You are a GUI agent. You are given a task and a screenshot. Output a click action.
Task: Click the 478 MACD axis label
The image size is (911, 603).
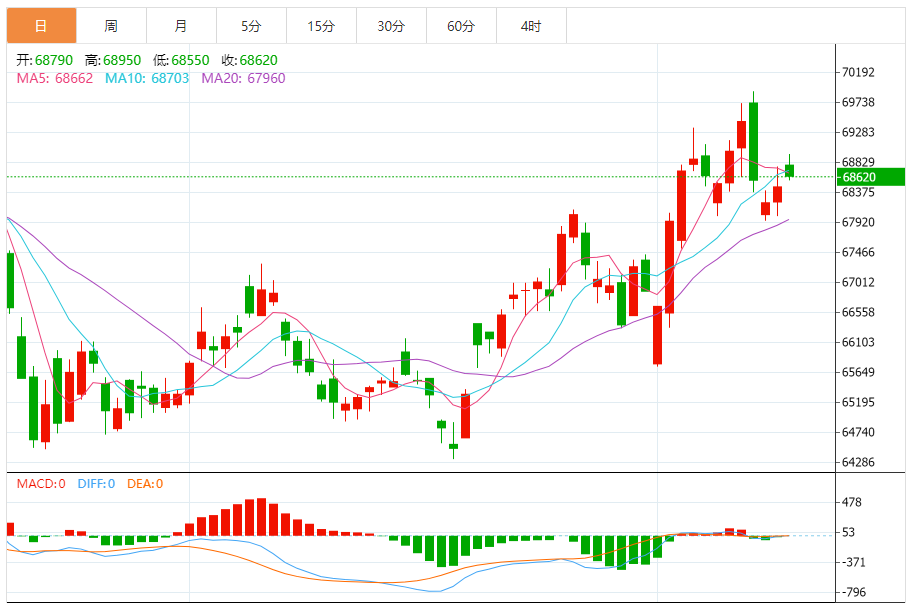(852, 502)
